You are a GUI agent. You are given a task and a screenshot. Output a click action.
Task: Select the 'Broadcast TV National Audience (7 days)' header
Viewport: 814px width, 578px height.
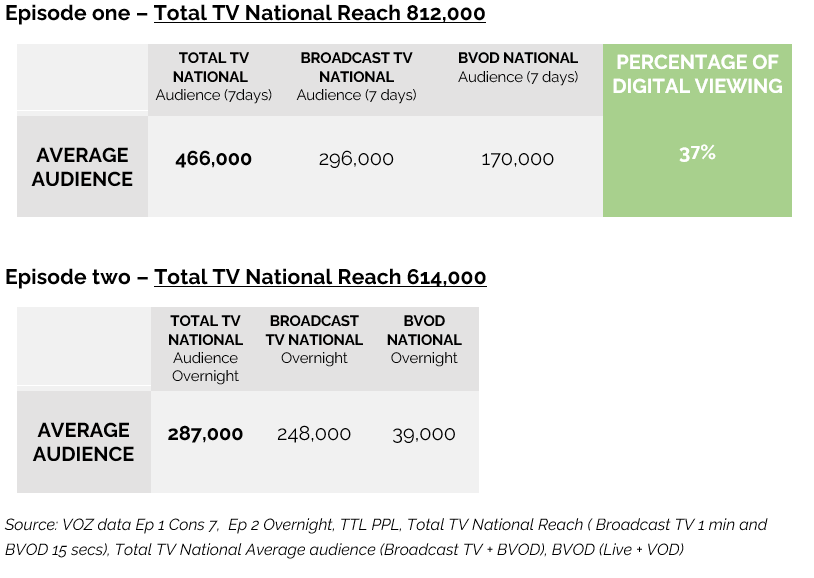click(356, 77)
